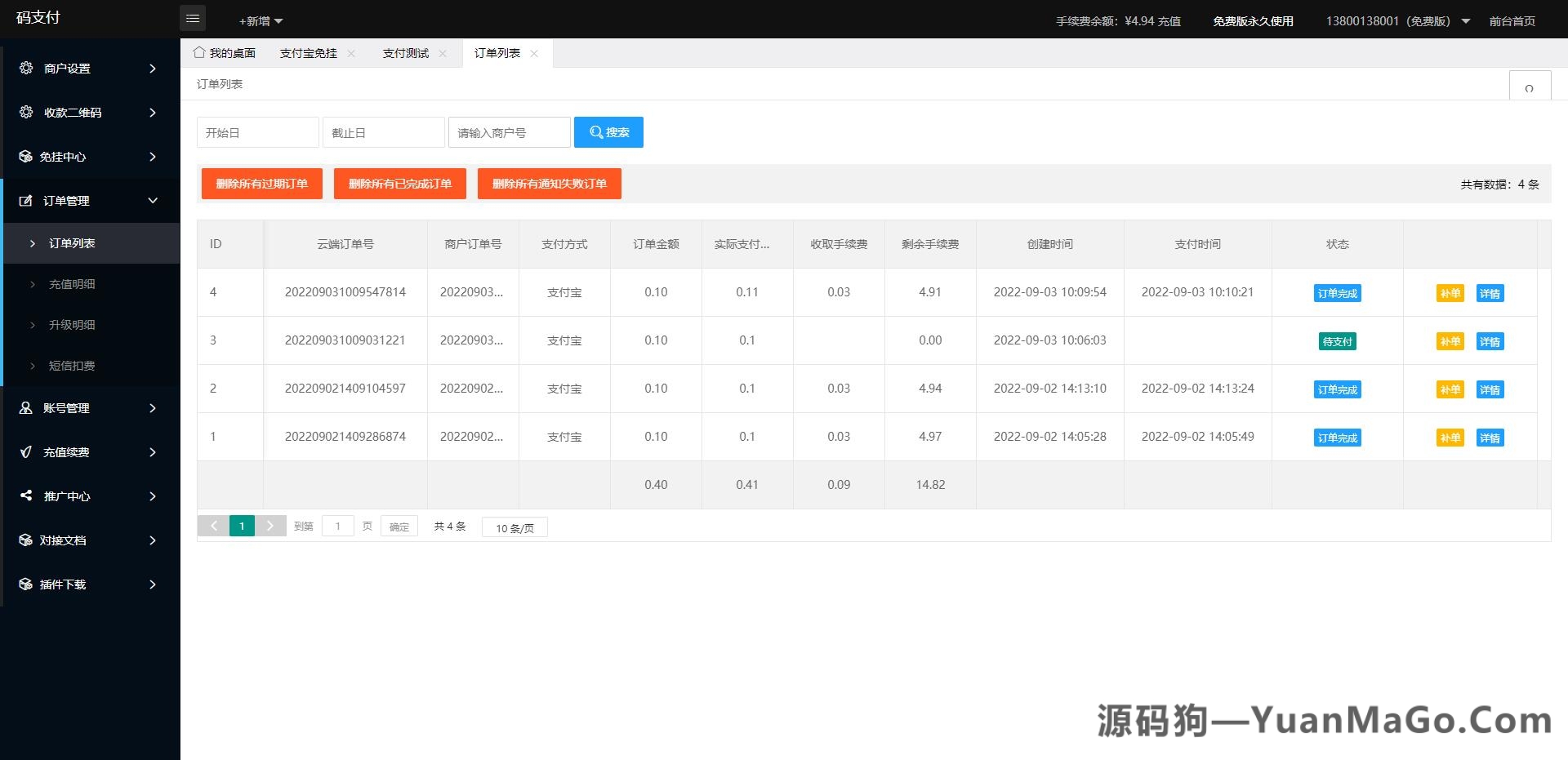
Task: Collapse the 订单管理 menu section
Action: 88,201
